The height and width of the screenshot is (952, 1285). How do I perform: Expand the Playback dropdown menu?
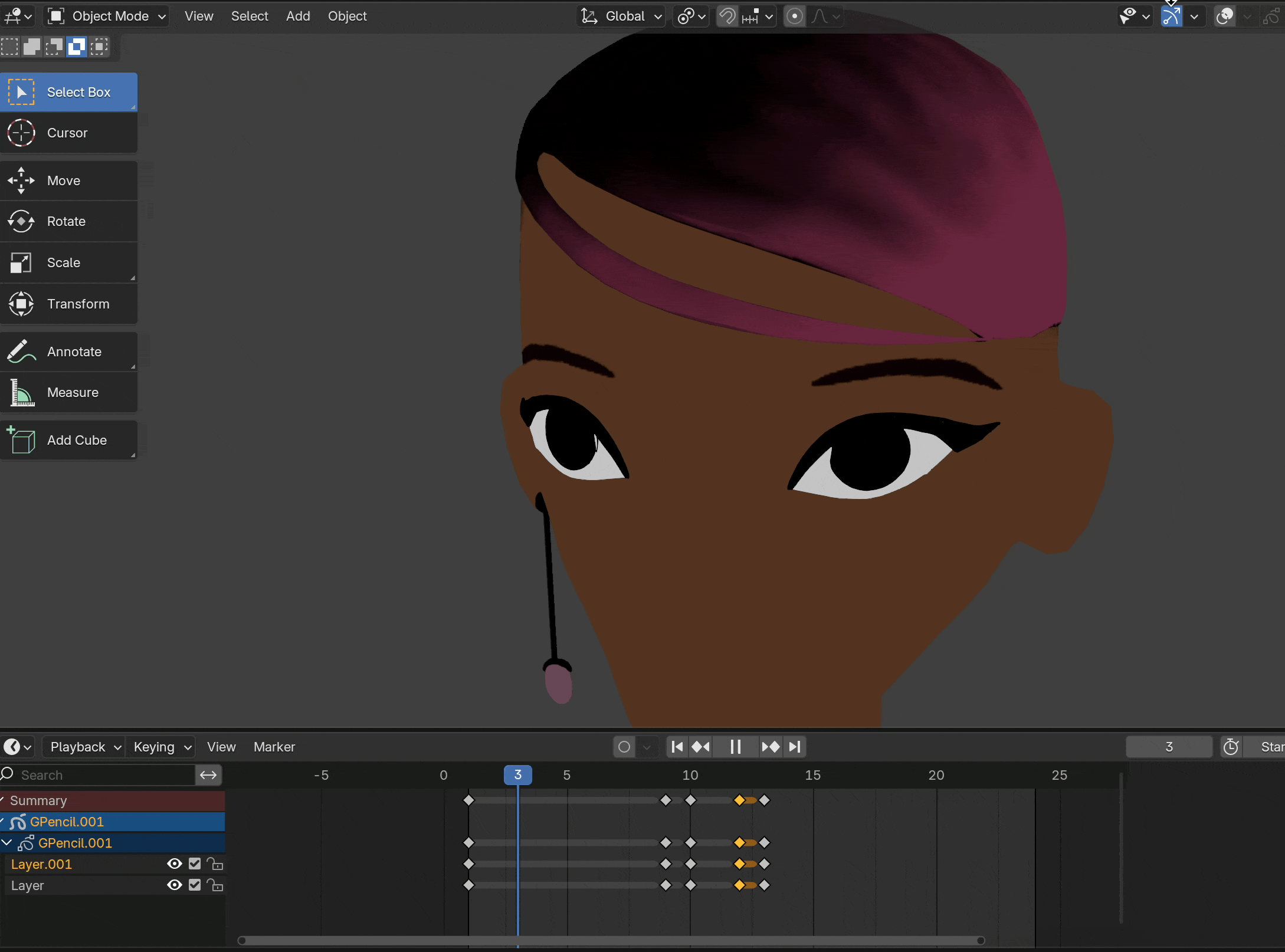point(84,747)
